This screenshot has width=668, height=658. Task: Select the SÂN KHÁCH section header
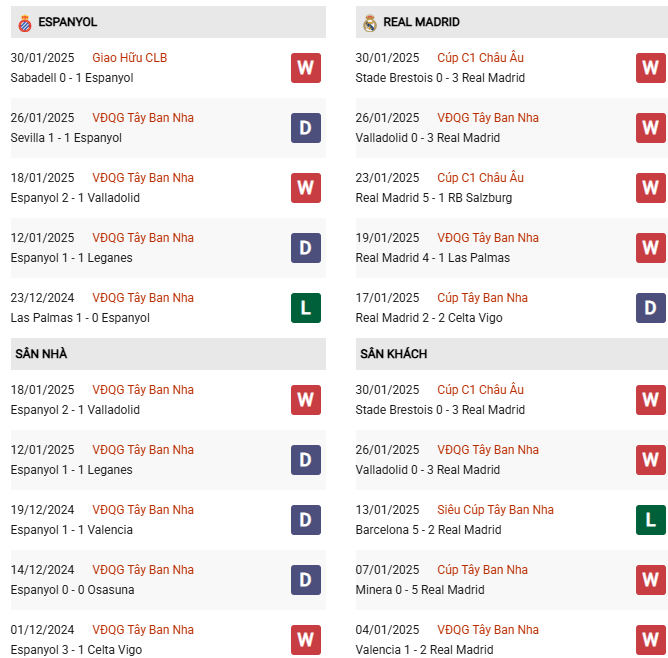(512, 354)
